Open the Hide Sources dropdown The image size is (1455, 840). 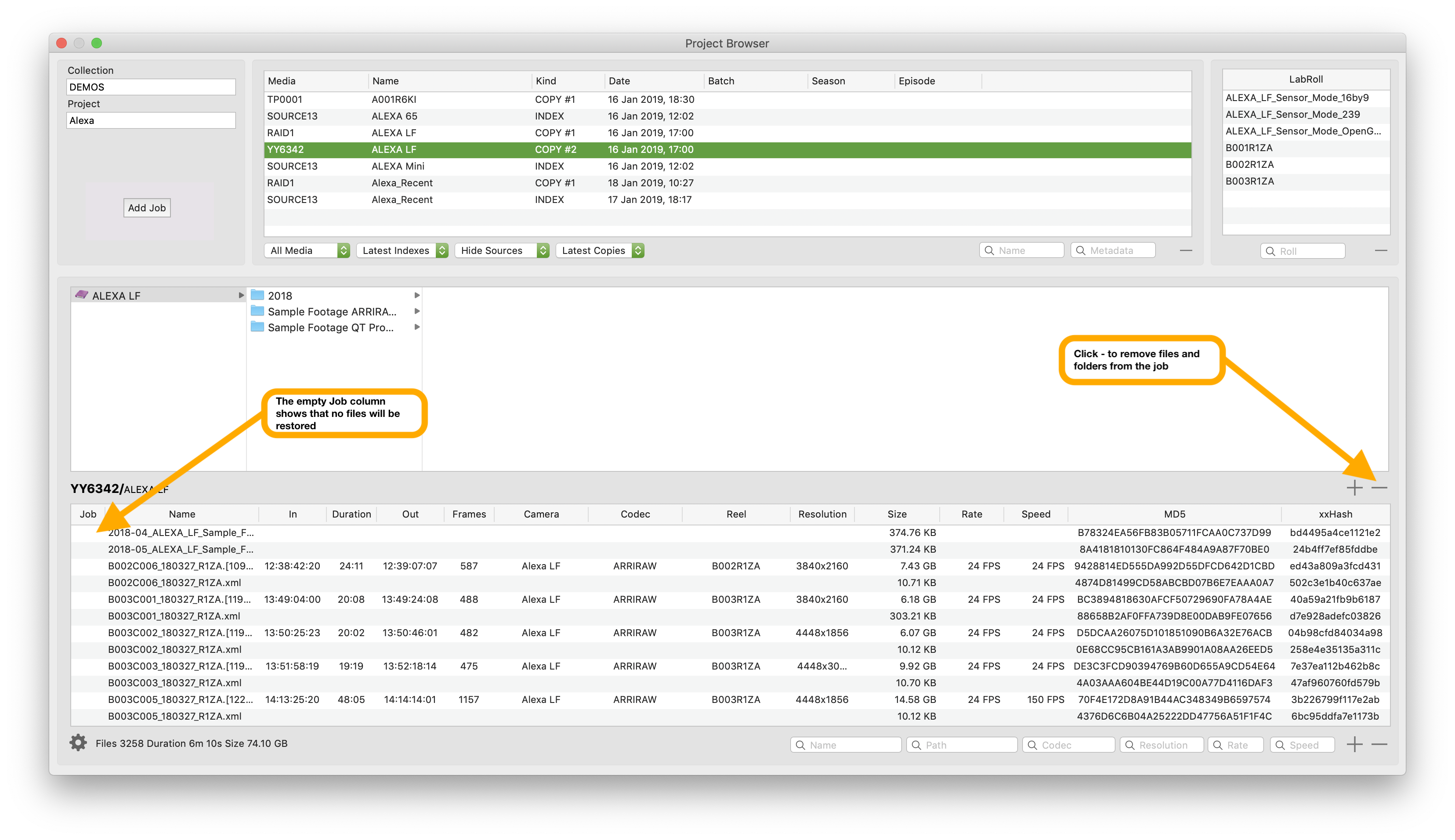point(501,250)
